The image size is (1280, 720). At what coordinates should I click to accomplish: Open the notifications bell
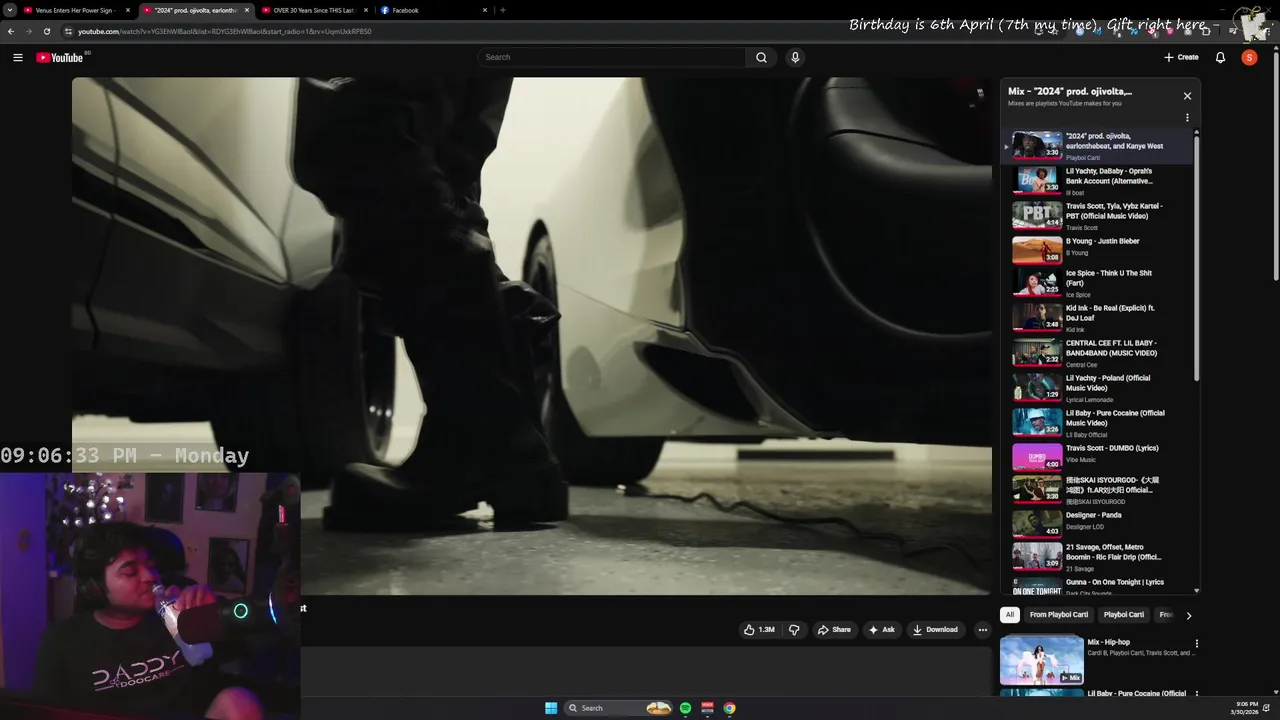(x=1220, y=57)
